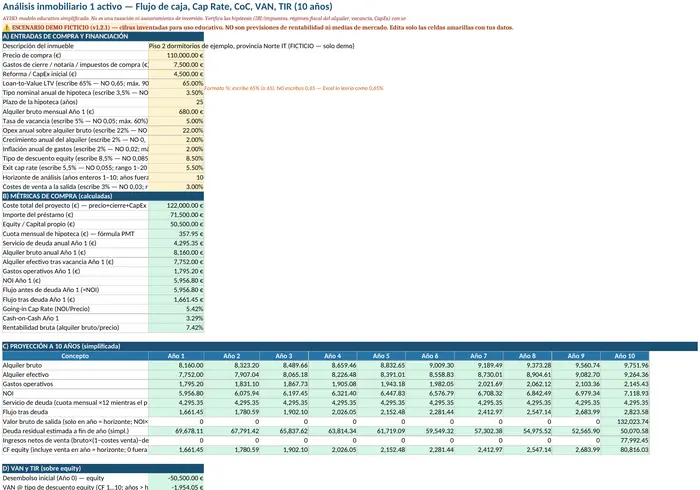
Task: Click Alquiler efectivo tras vacancia value 7,752.00 €
Action: coord(176,262)
